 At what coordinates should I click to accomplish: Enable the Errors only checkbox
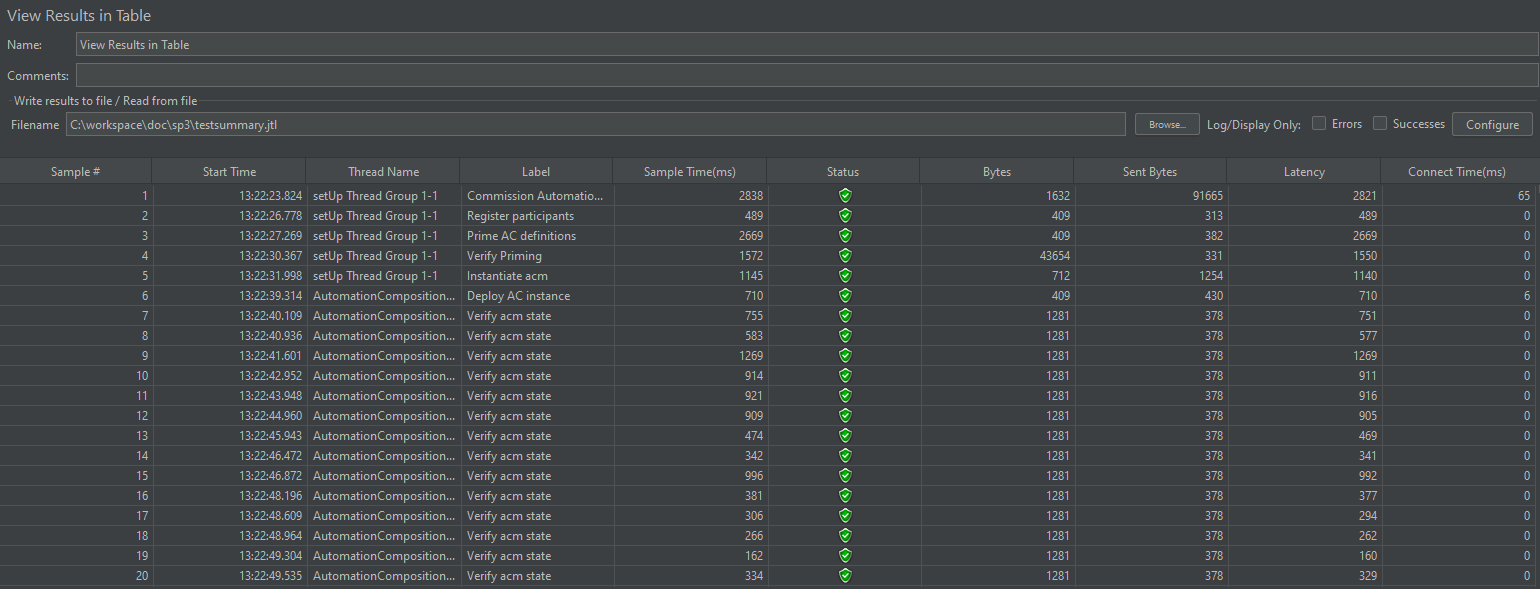(x=1319, y=124)
